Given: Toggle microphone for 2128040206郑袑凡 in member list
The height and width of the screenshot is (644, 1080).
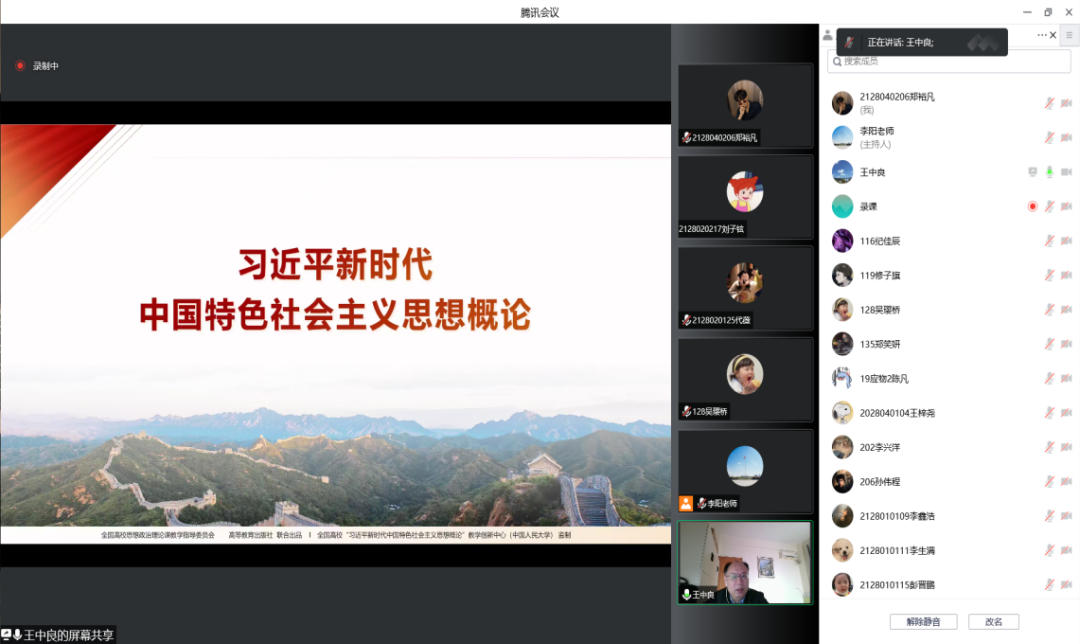Looking at the screenshot, I should pos(1049,103).
